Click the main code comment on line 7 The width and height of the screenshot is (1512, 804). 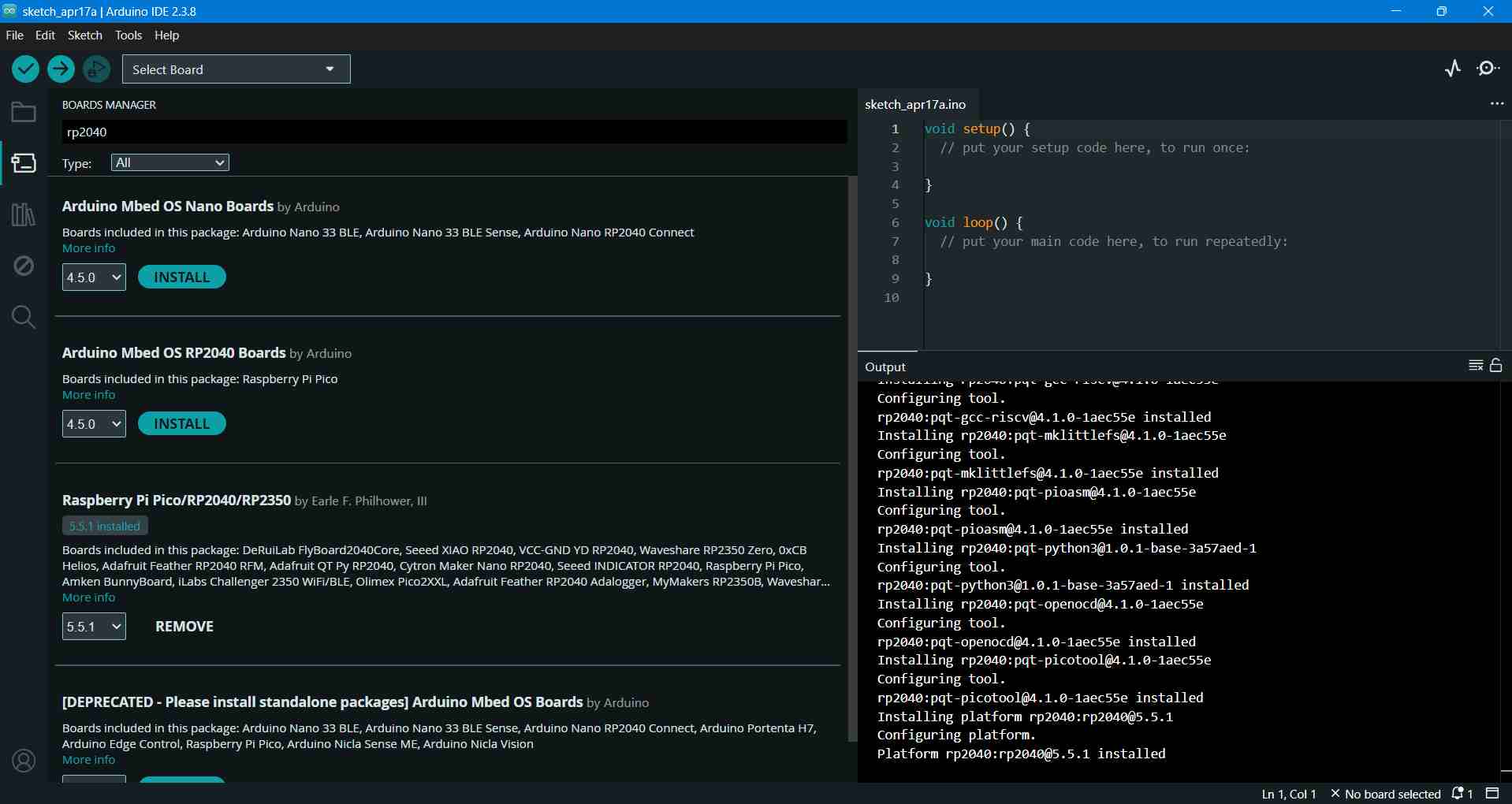click(x=1114, y=241)
